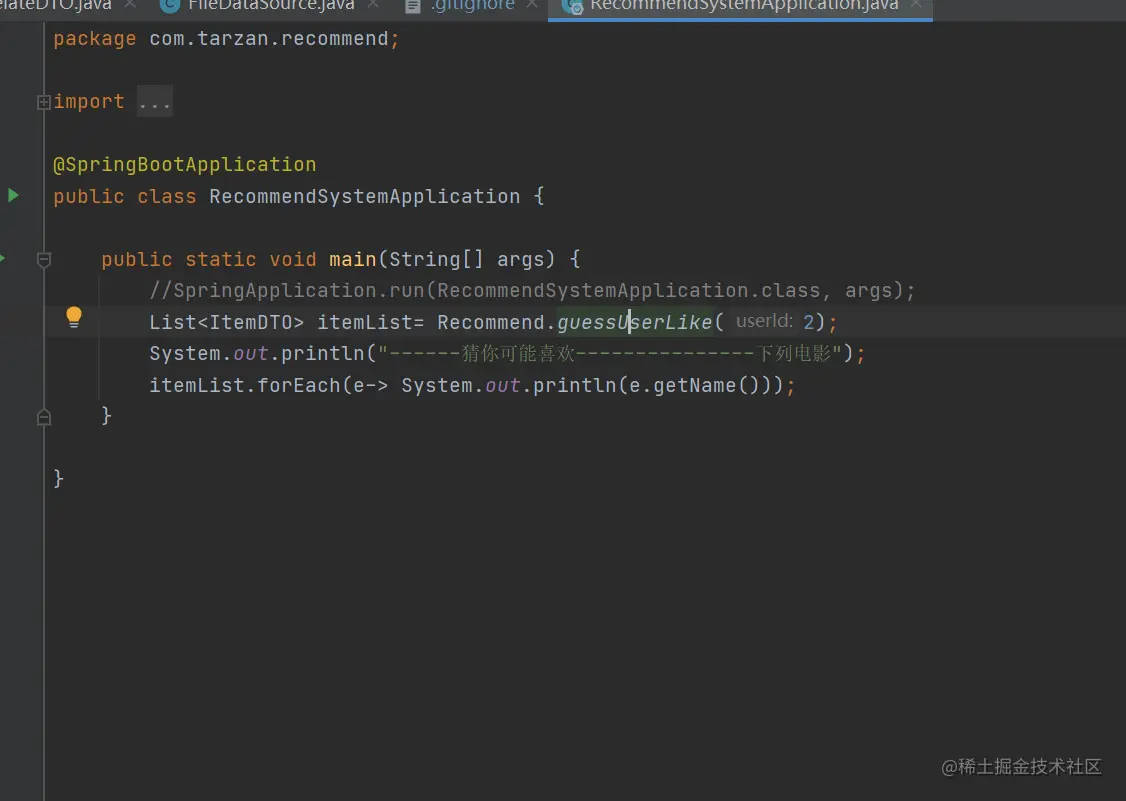1126x801 pixels.
Task: Click the argument value 2
Action: 809,322
